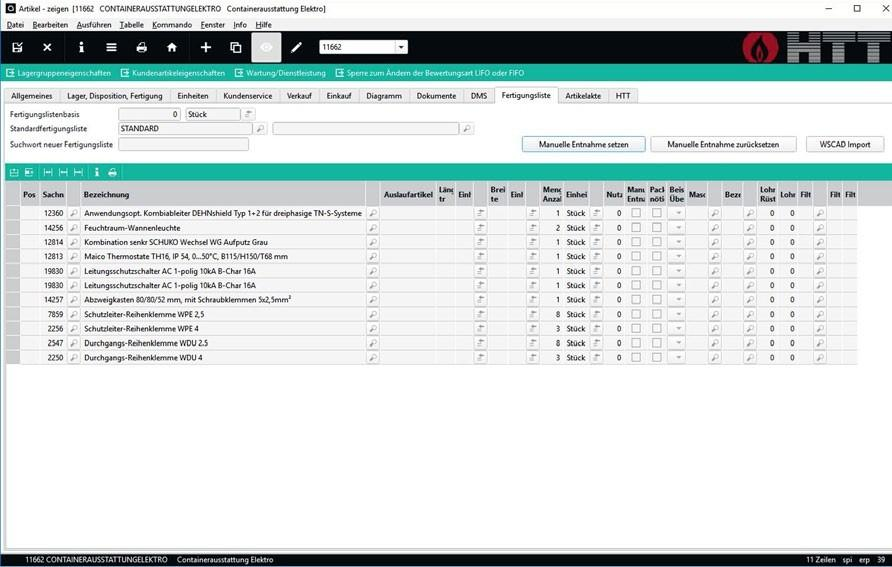Click the third icon in table toolbar
This screenshot has height=567, width=892.
tap(48, 172)
